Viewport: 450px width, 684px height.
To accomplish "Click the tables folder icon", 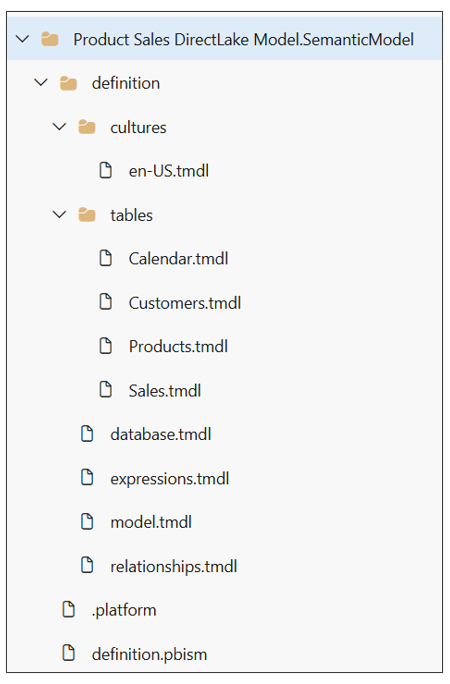I will (87, 215).
